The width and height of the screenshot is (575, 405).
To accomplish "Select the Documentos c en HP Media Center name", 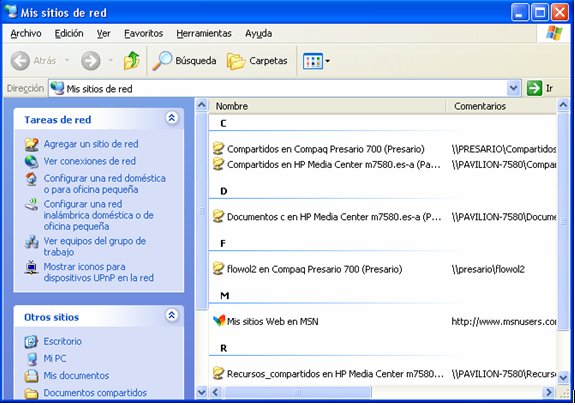I will 334,217.
